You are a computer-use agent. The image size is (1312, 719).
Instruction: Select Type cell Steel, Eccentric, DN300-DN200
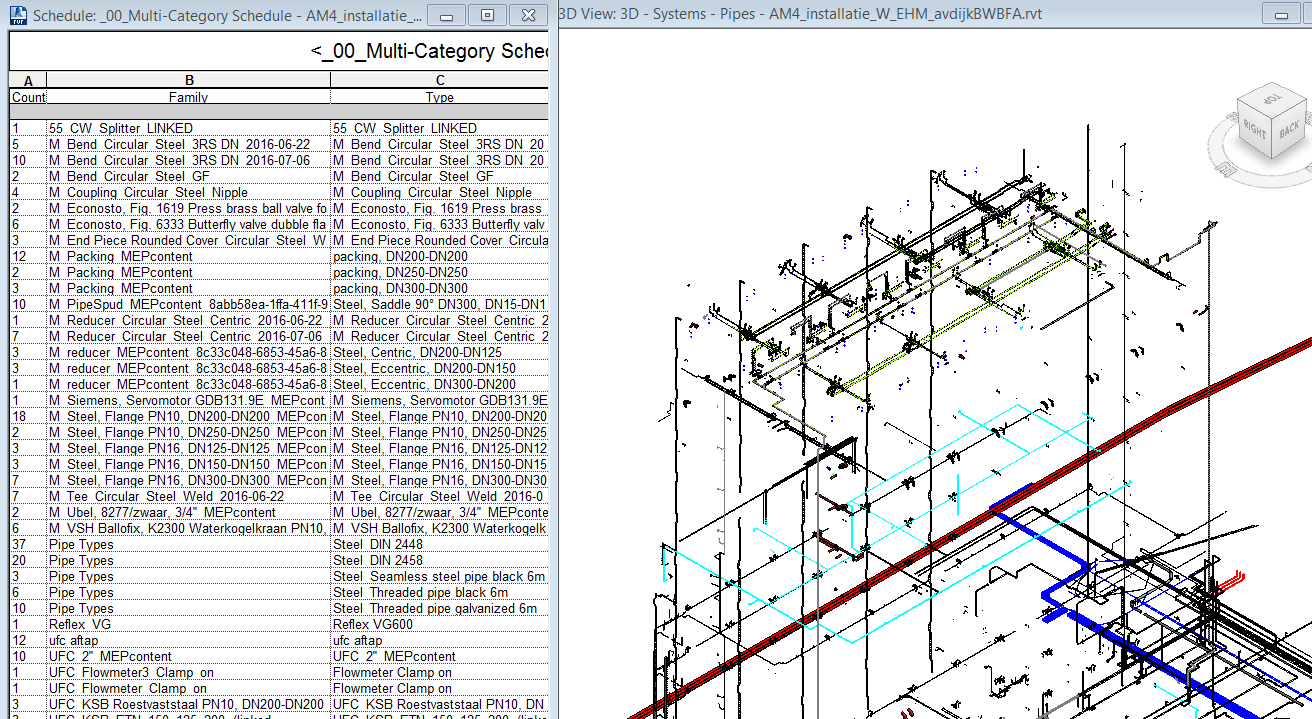click(440, 384)
